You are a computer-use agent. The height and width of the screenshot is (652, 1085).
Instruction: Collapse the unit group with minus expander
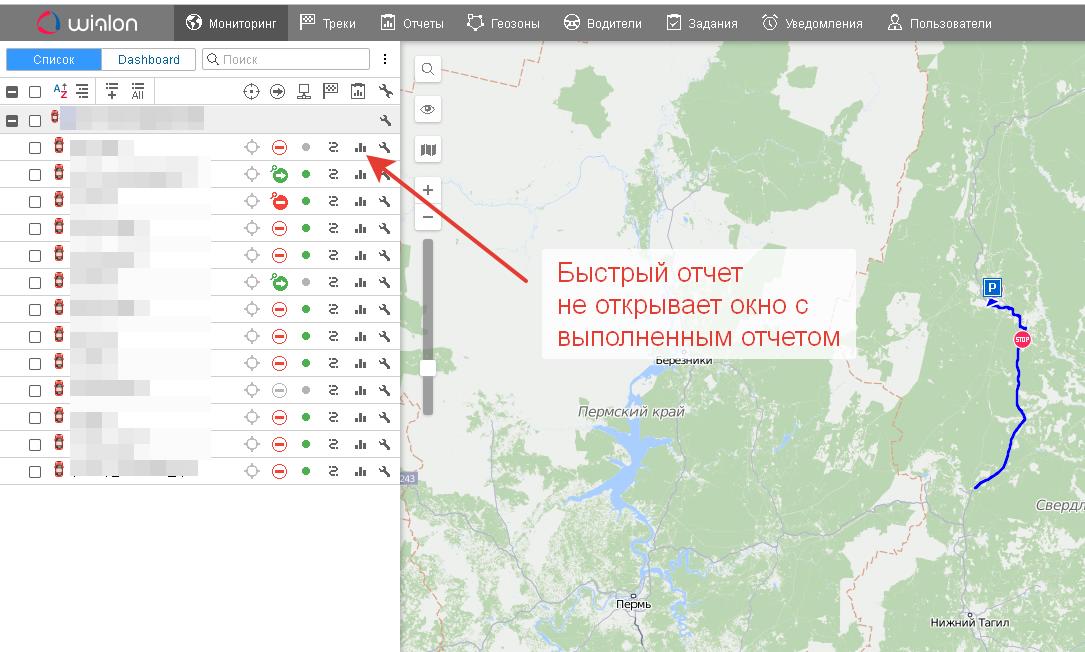12,121
